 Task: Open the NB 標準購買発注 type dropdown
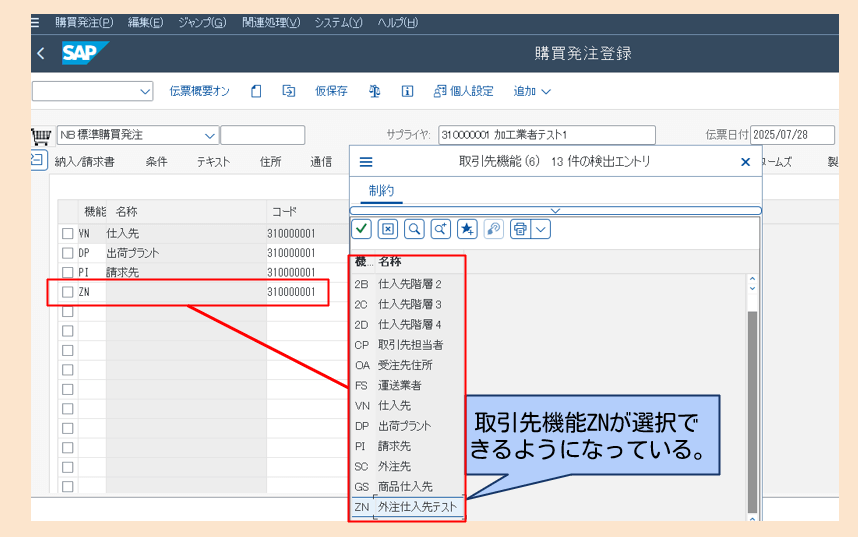[x=210, y=135]
